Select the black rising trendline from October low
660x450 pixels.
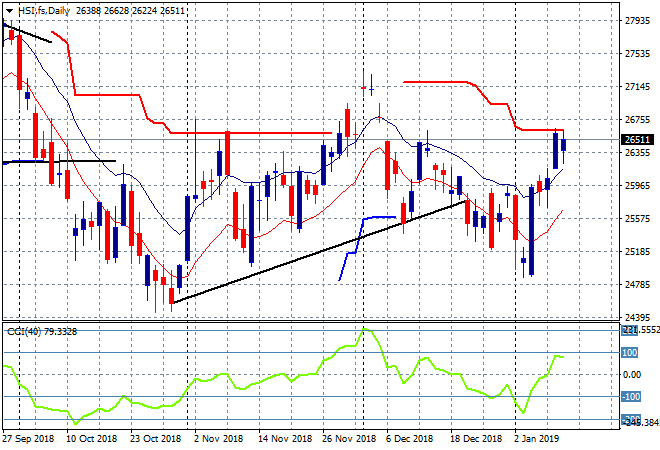(x=320, y=252)
